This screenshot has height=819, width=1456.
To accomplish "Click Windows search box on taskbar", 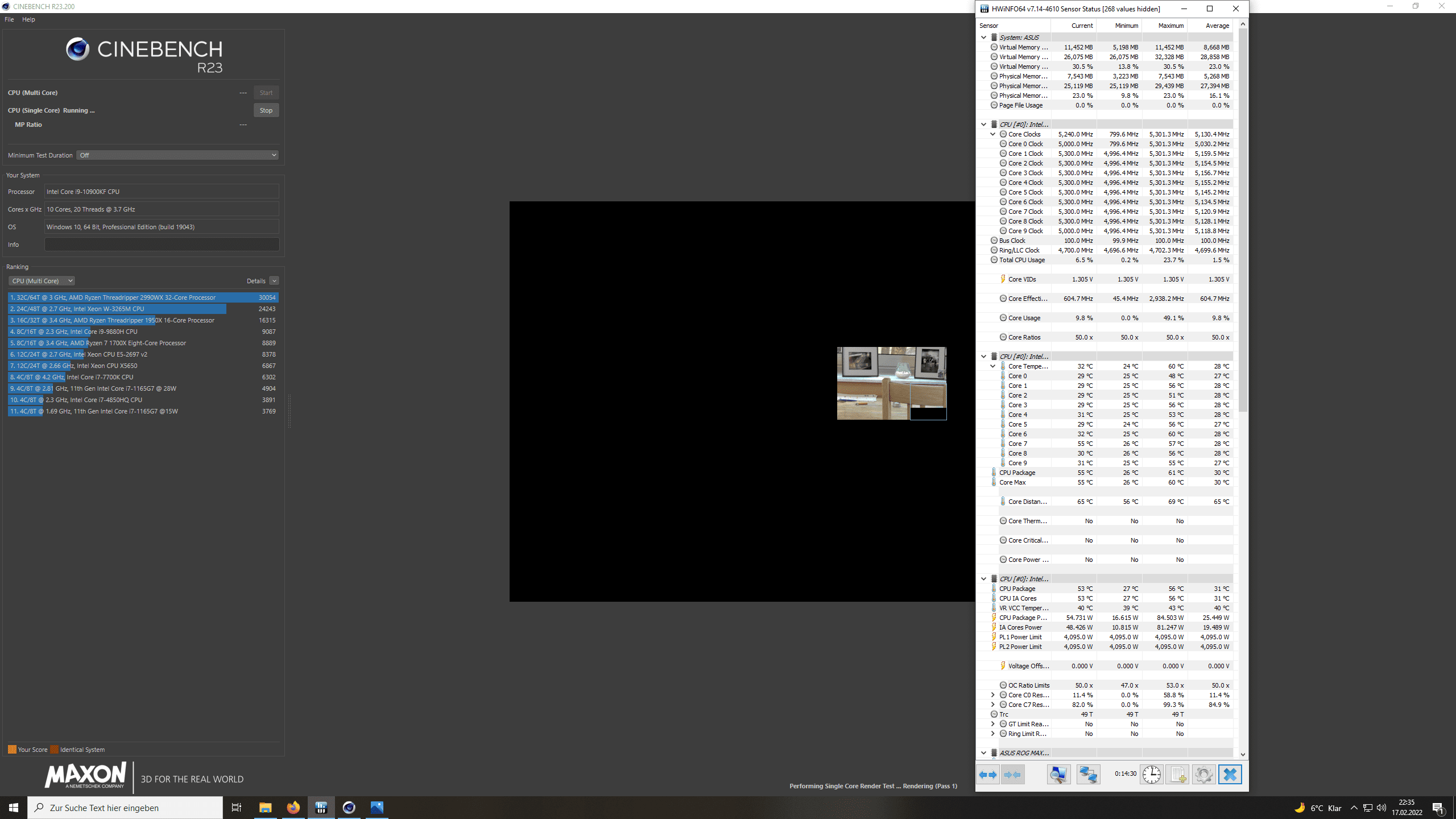I will tap(125, 808).
